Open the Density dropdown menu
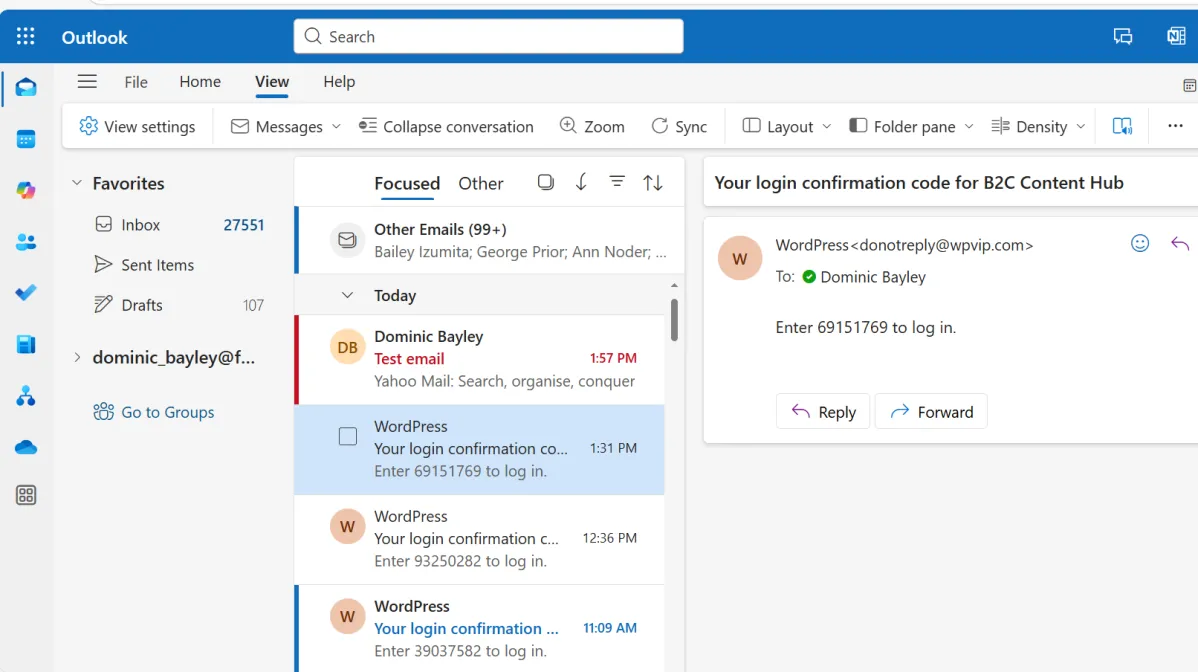Screen dimensions: 1198x672 click(1038, 126)
